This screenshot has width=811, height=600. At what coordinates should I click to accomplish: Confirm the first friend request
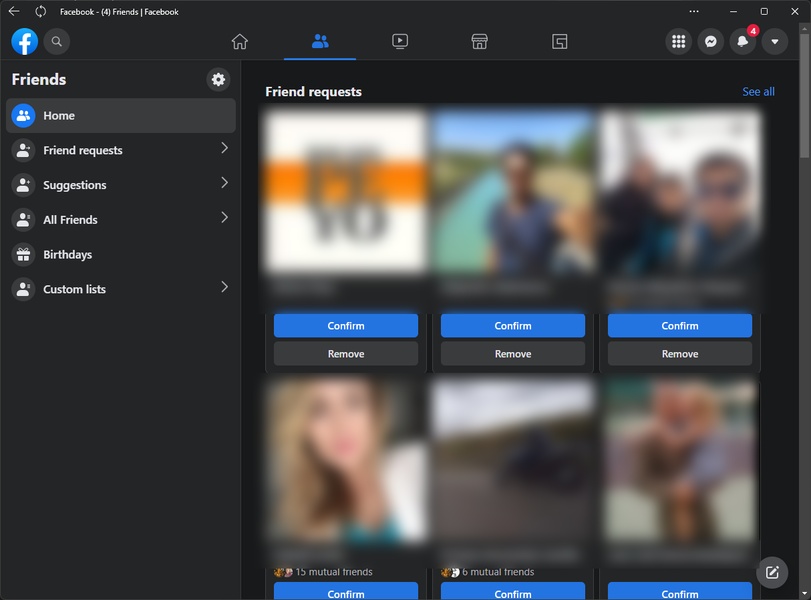pos(346,326)
